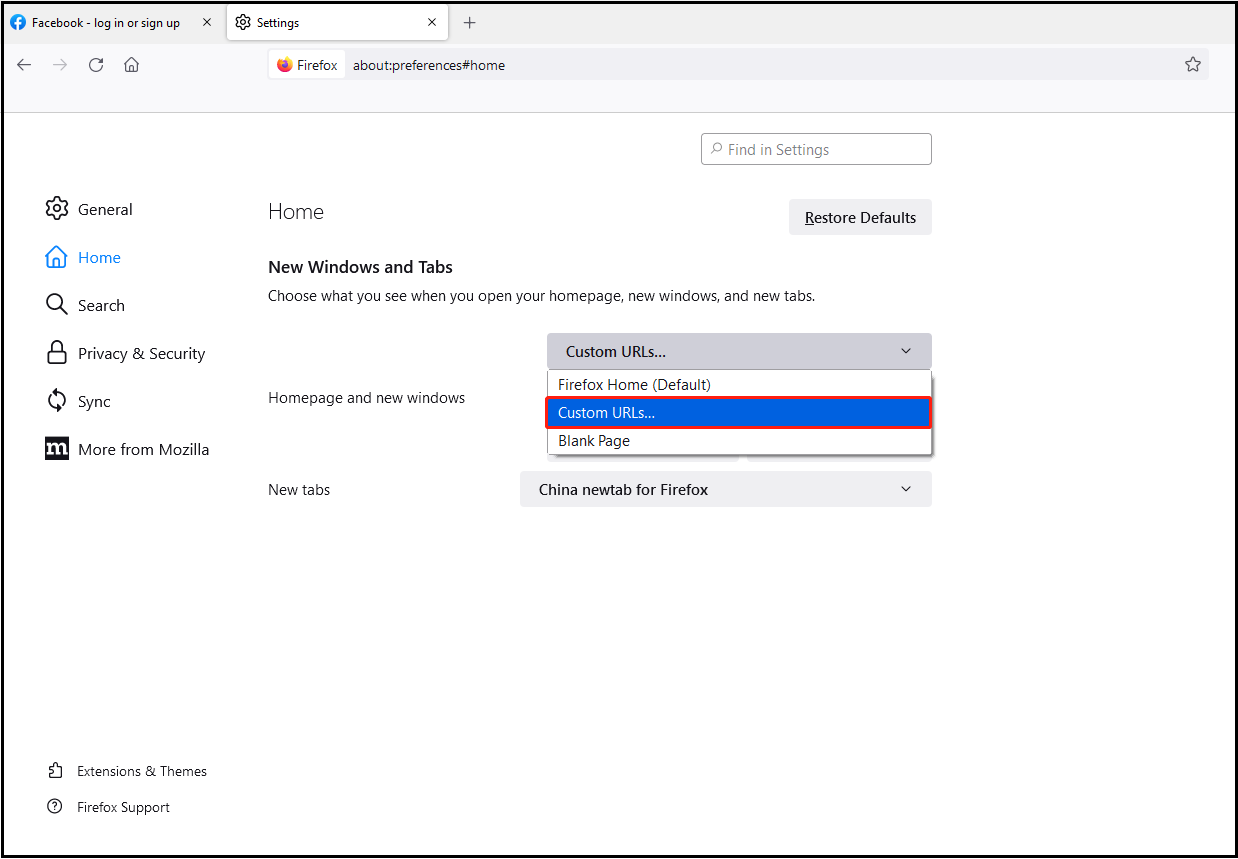Open Firefox Support link
1238x859 pixels.
123,807
